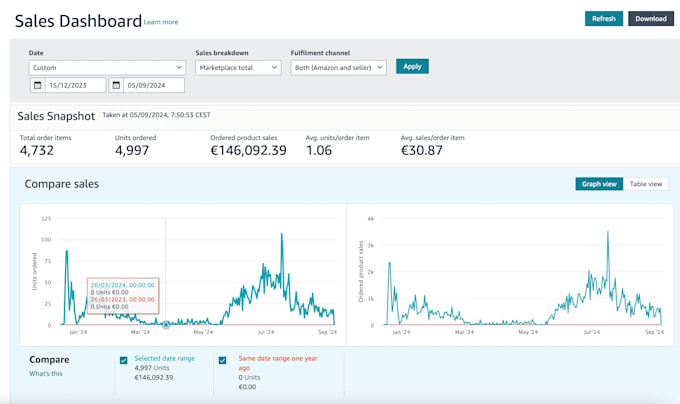Click the Sep '24 label on units graph

(327, 332)
